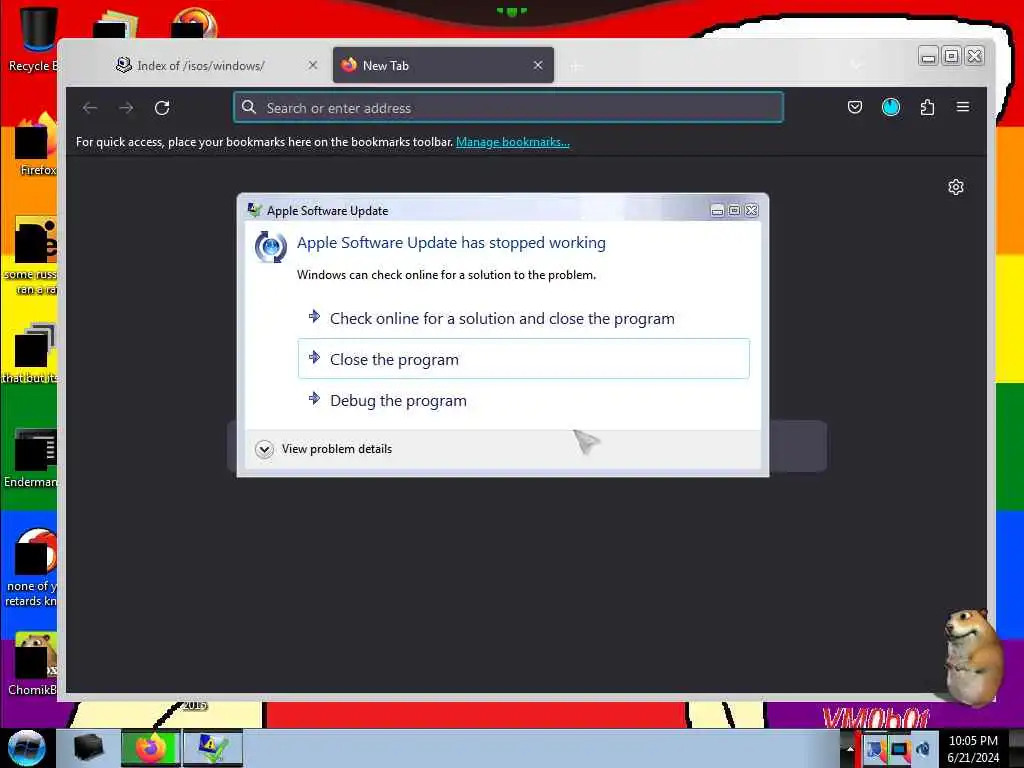Minimize the Firefox window
The height and width of the screenshot is (768, 1024).
(x=928, y=56)
